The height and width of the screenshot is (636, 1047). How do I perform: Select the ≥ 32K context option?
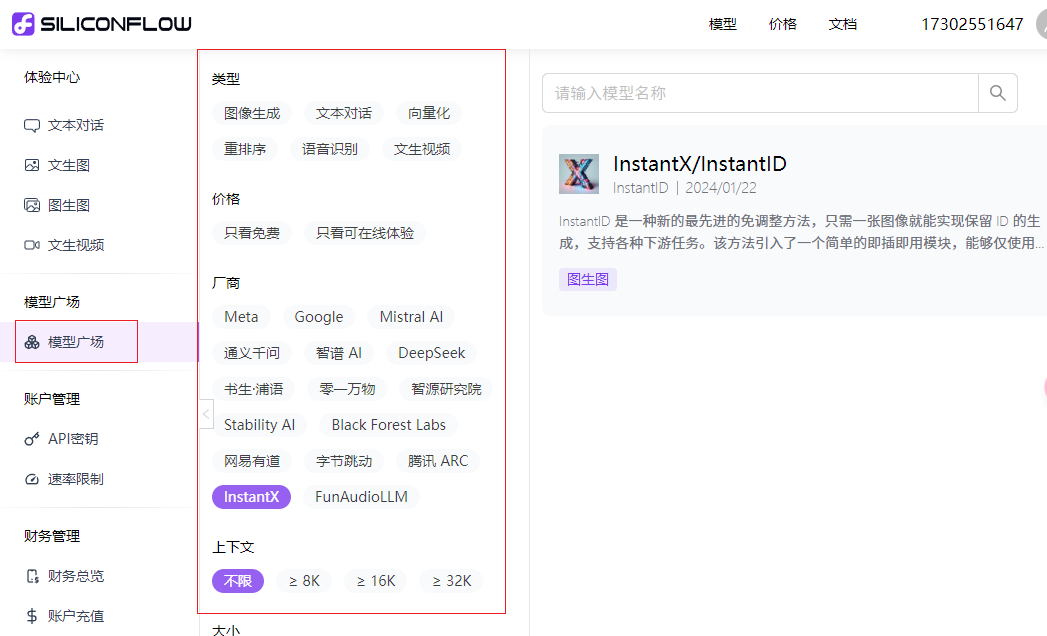point(451,581)
